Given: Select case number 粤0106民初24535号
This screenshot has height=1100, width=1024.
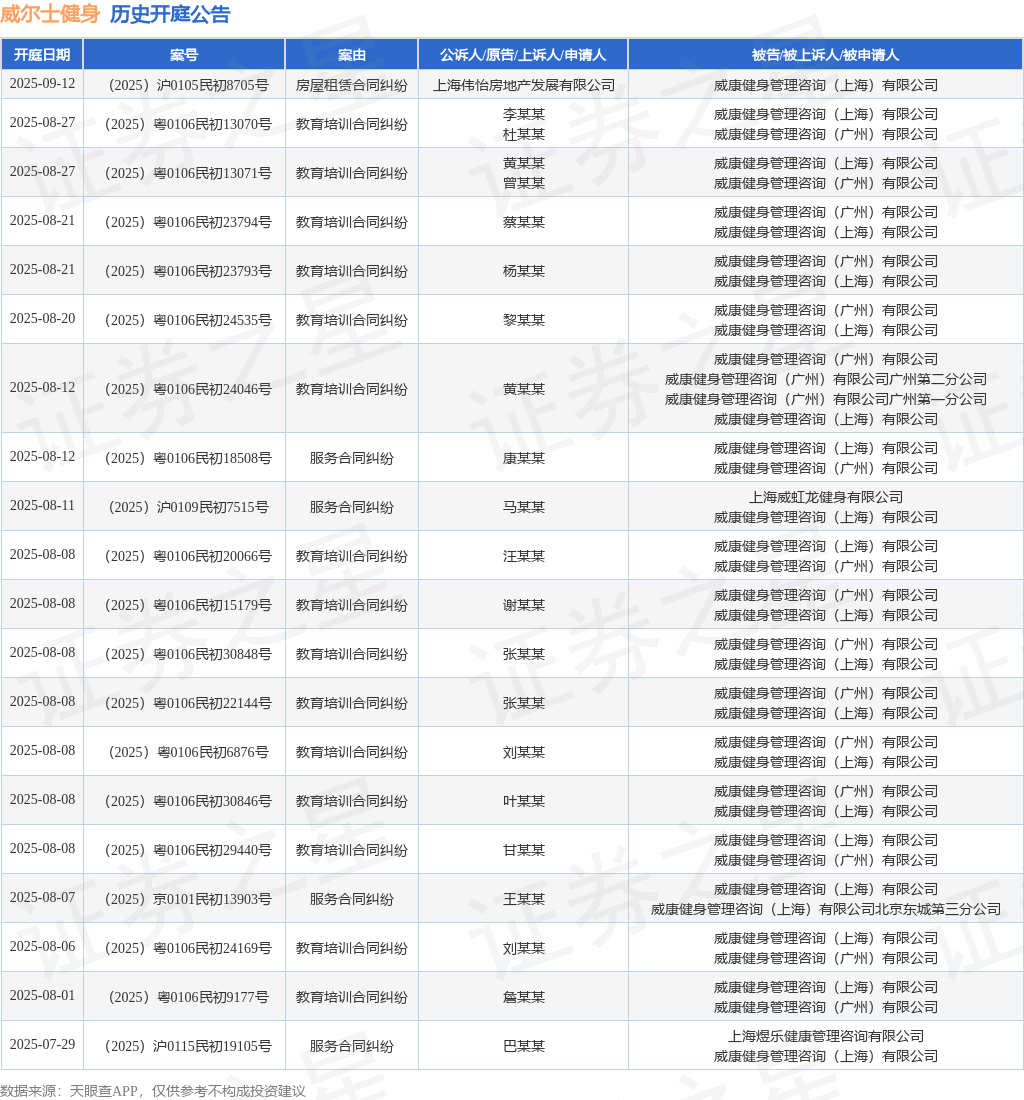Looking at the screenshot, I should tap(188, 321).
